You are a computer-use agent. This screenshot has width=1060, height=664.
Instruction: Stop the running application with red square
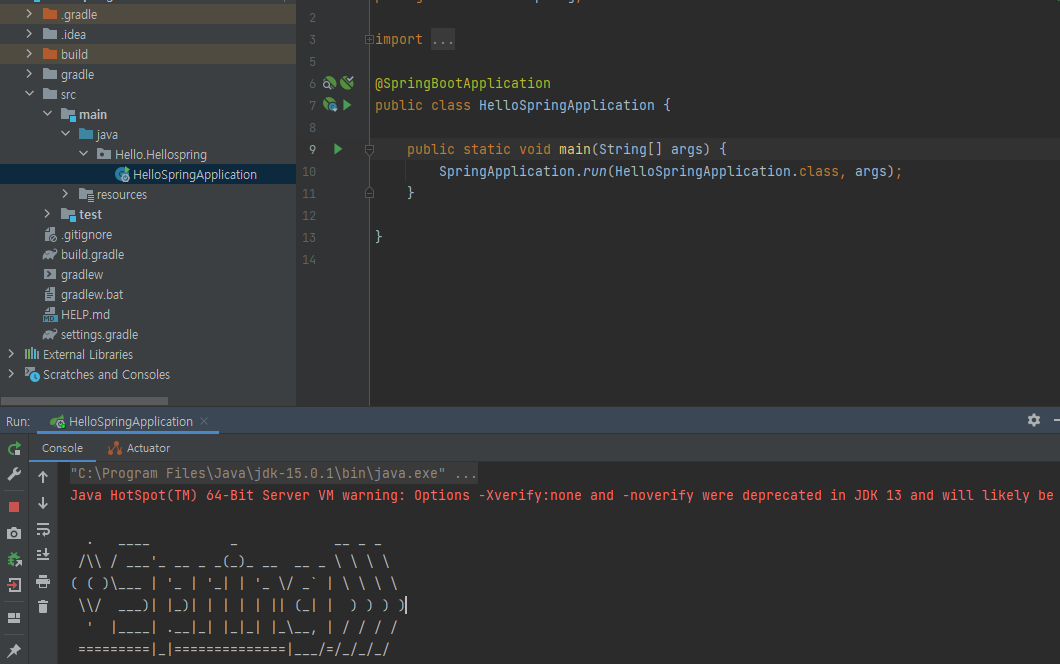pos(14,506)
